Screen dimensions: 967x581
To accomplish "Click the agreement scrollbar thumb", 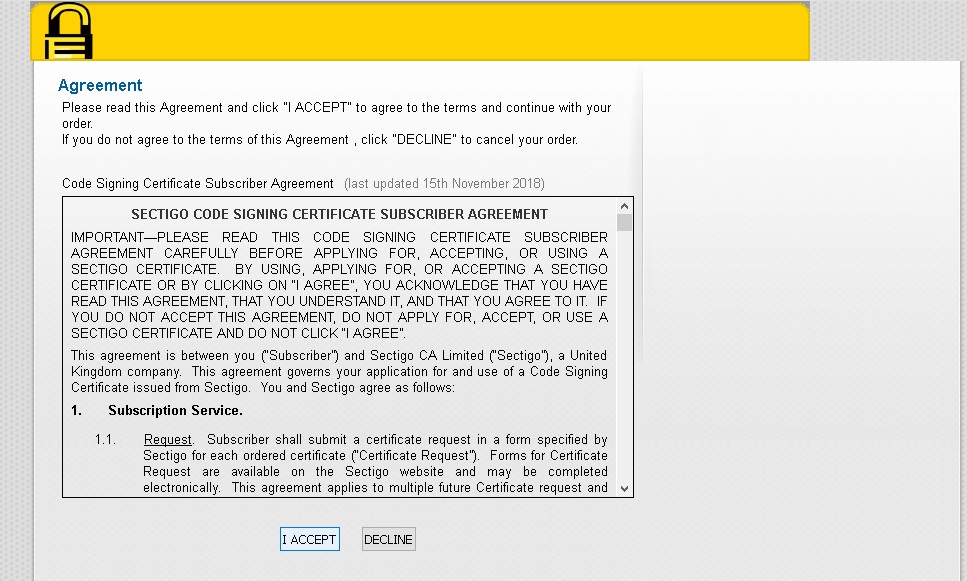I will click(624, 223).
